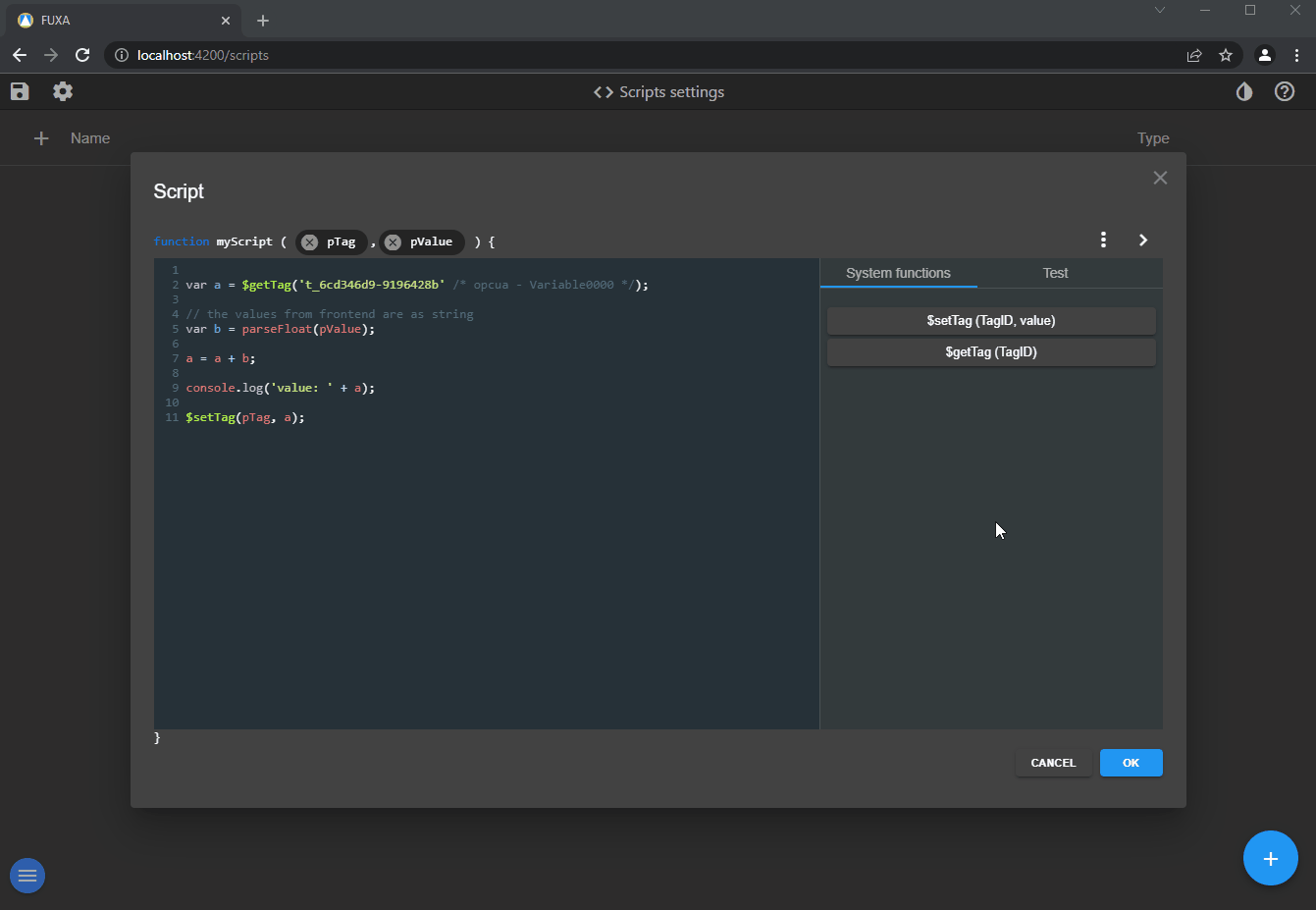Insert the $setTag (TagID, value) function

click(x=991, y=321)
